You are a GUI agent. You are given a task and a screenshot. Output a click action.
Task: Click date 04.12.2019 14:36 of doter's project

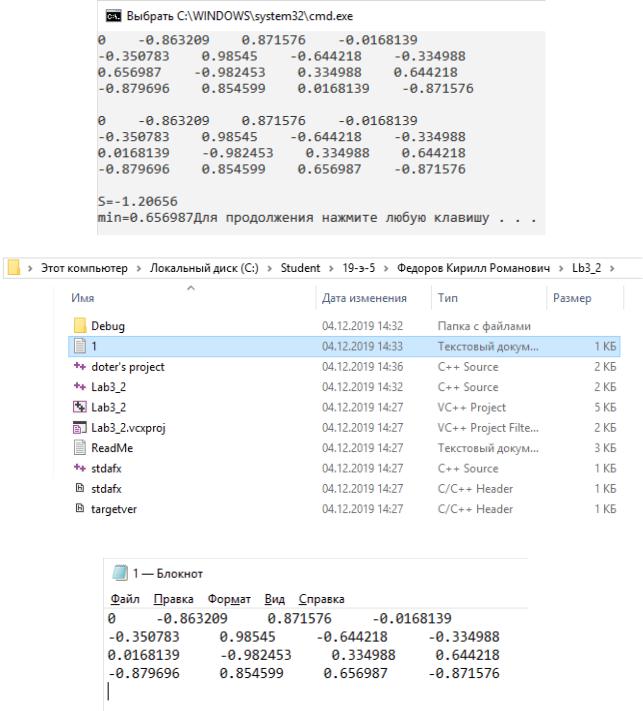362,366
